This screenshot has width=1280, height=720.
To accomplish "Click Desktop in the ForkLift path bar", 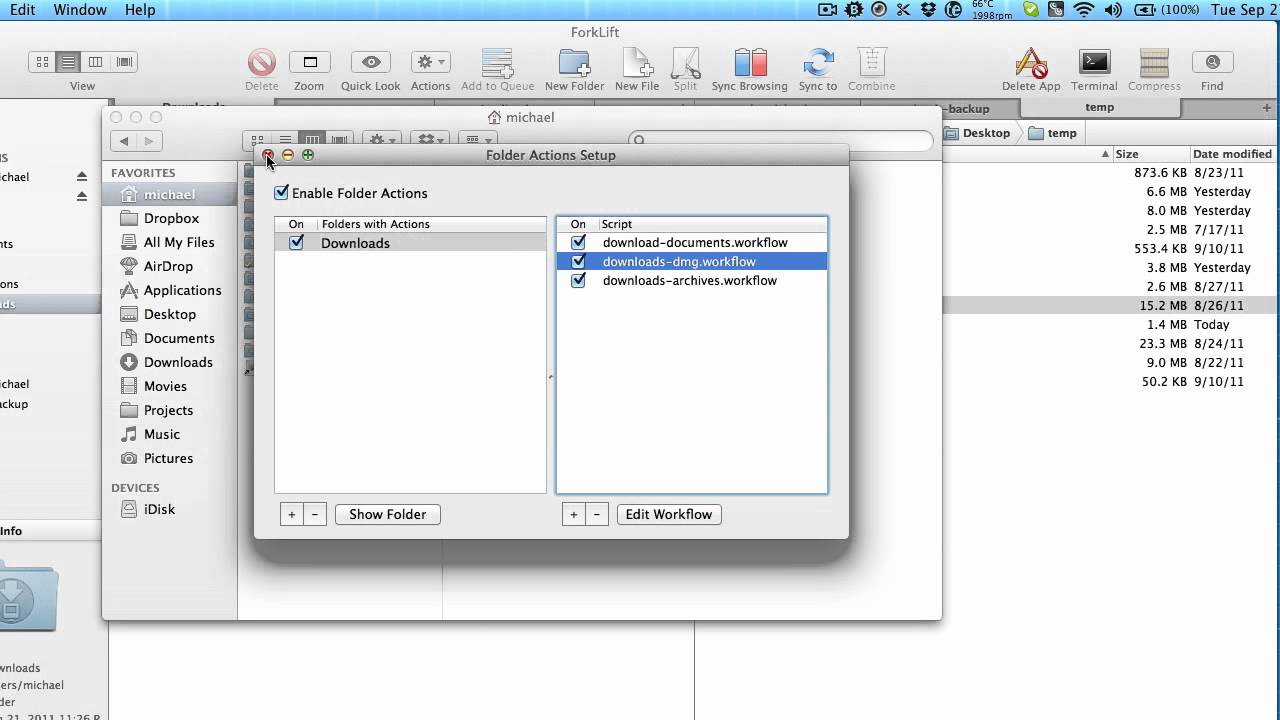I will [977, 133].
